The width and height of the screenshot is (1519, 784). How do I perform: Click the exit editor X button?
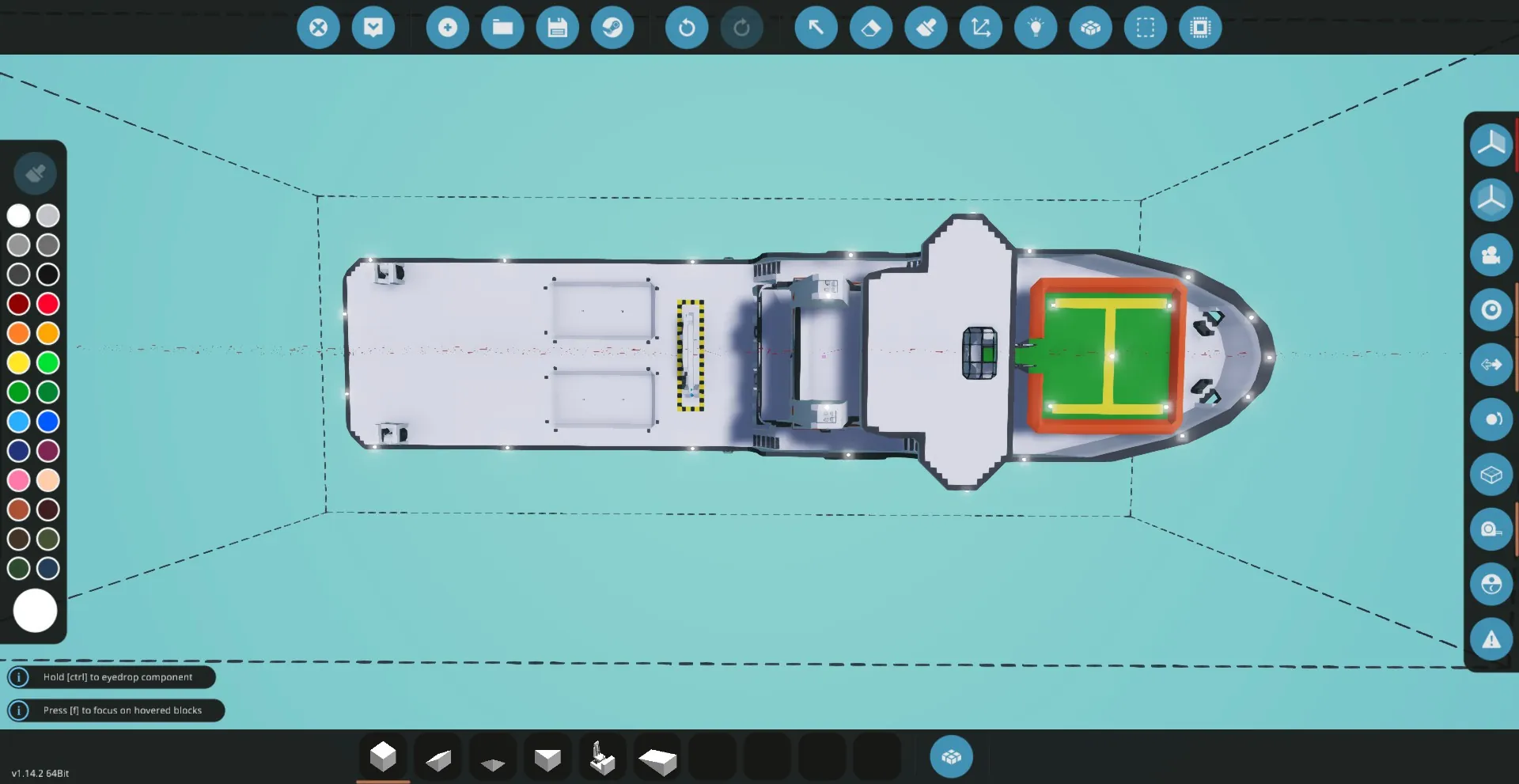pyautogui.click(x=318, y=28)
